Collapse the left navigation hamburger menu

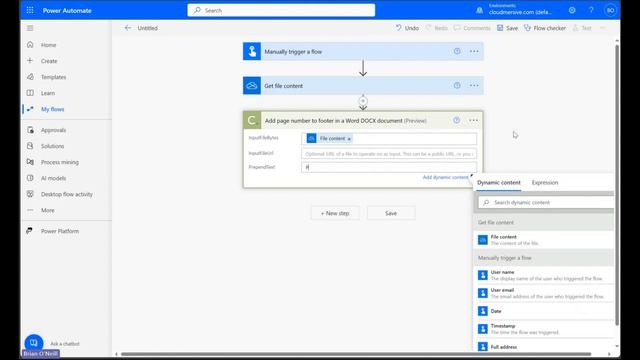click(x=30, y=28)
